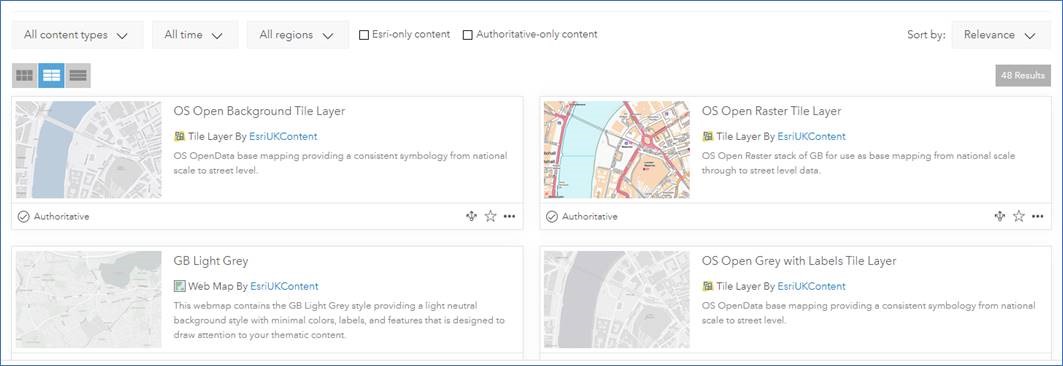The image size is (1063, 366).
Task: Open OS Open Grey with Labels thumbnail
Action: 617,300
